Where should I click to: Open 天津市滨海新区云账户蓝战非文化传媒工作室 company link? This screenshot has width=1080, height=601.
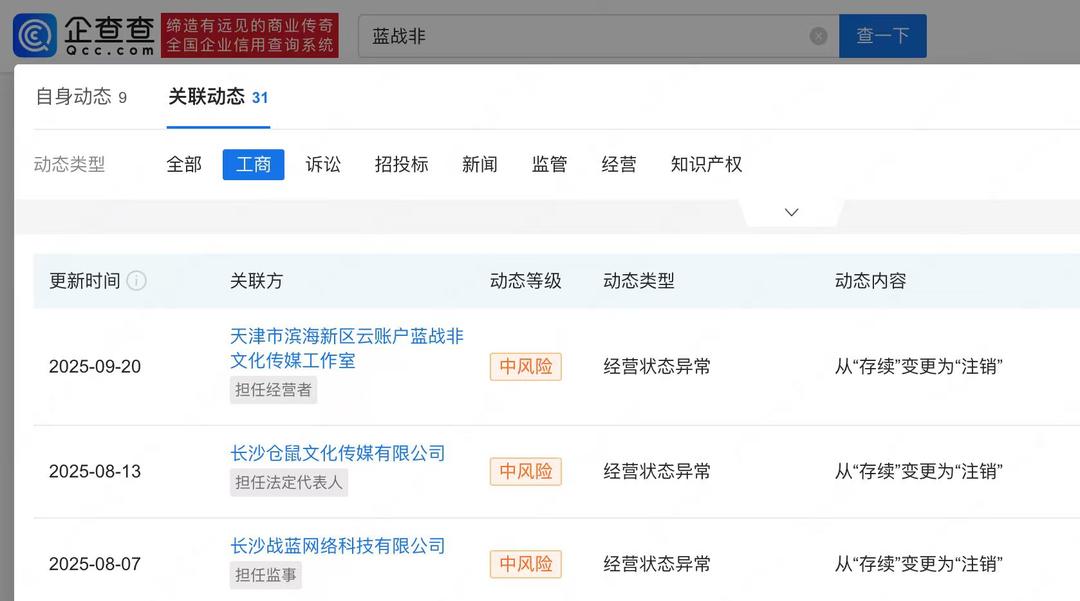click(x=346, y=347)
